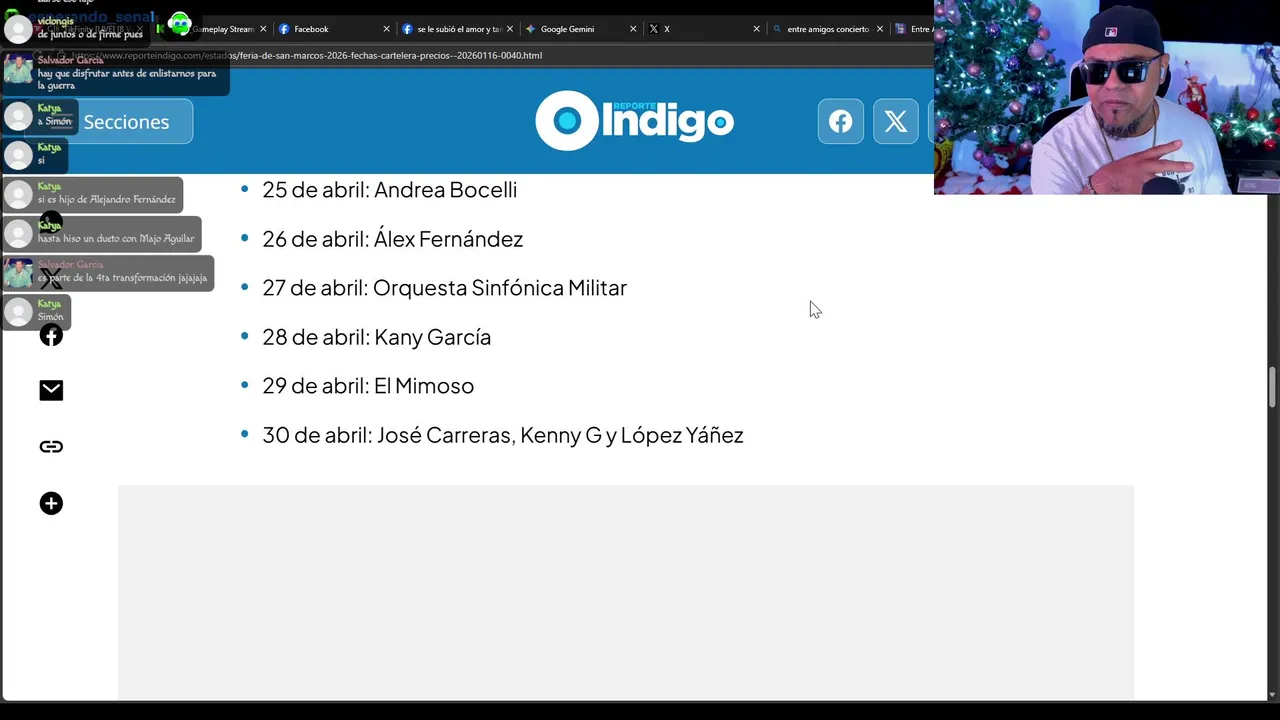Screen dimensions: 1280x720
Task: Select '27 de abril: Orquesta Sinfónica Militar'
Action: coord(444,288)
